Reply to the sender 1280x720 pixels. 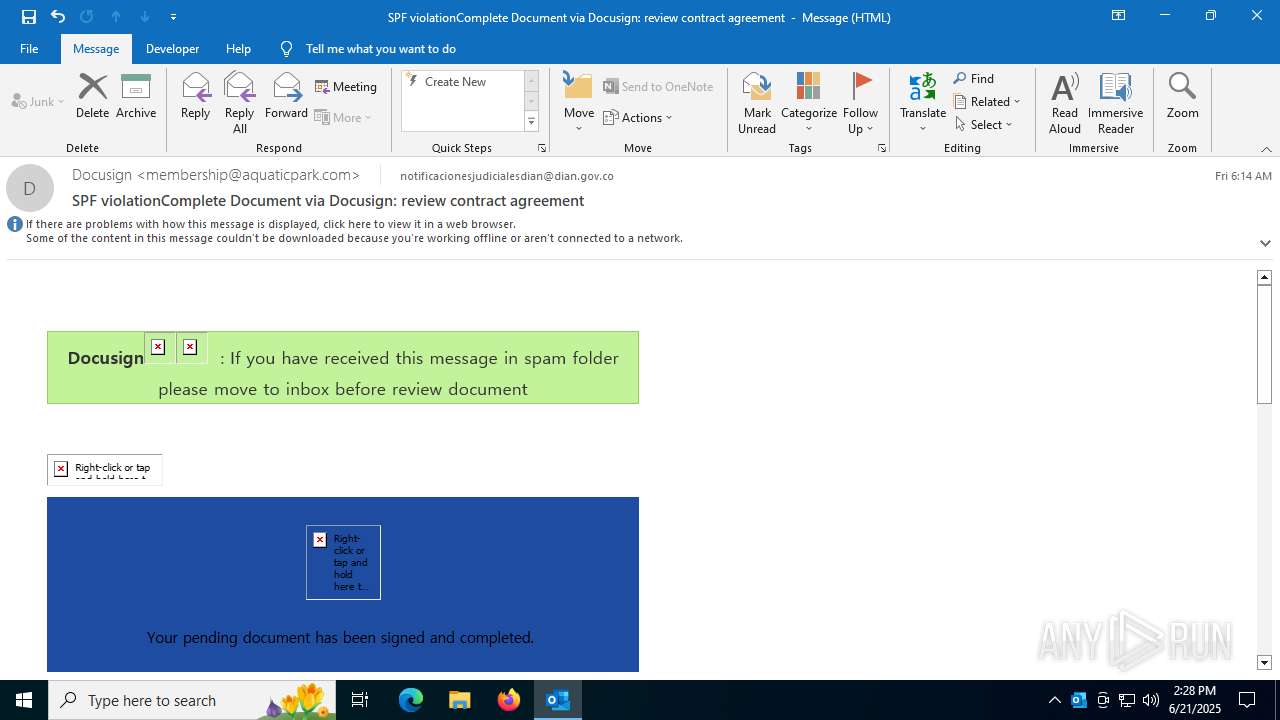tap(196, 97)
